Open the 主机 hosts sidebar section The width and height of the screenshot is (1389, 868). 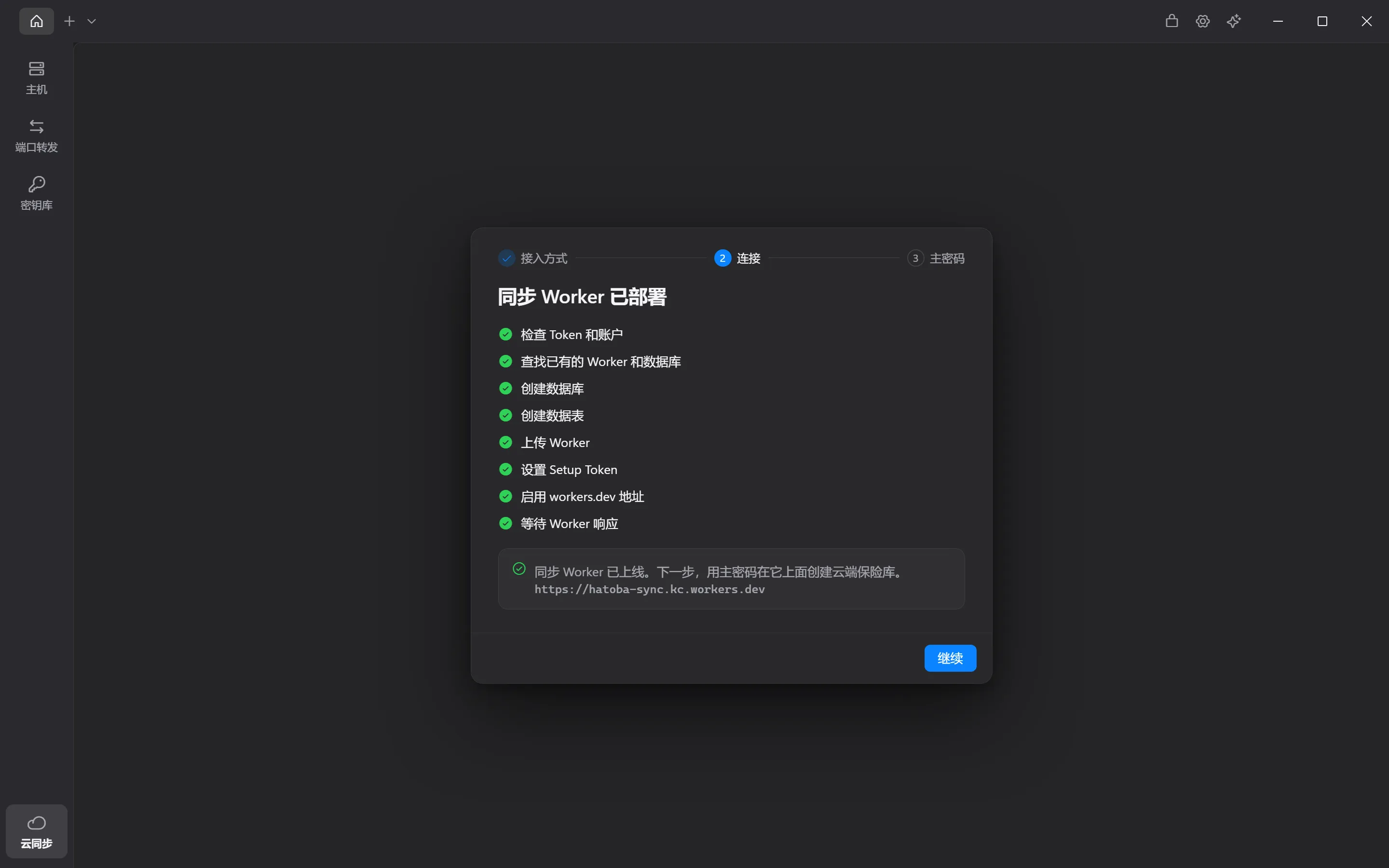point(36,78)
